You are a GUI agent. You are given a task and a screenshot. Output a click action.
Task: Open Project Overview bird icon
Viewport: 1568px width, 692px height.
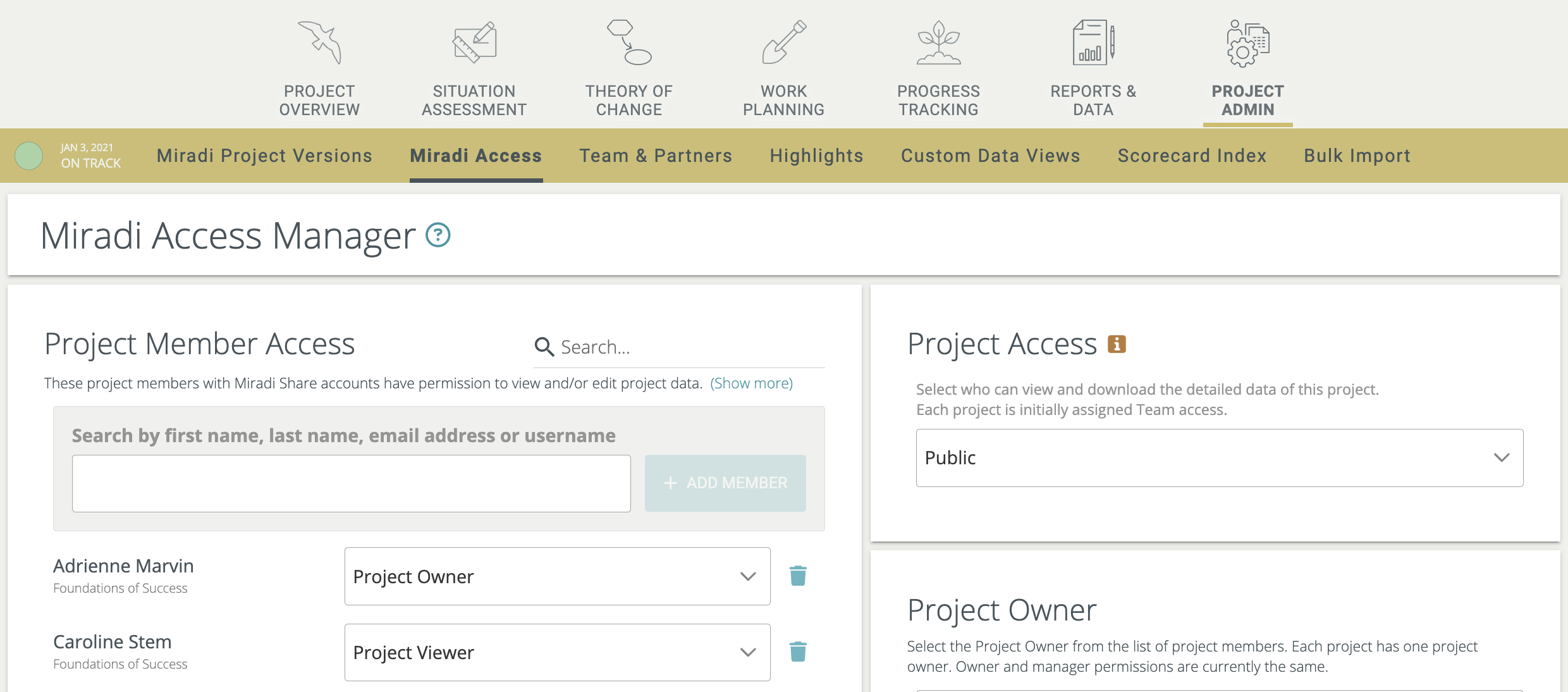point(320,43)
